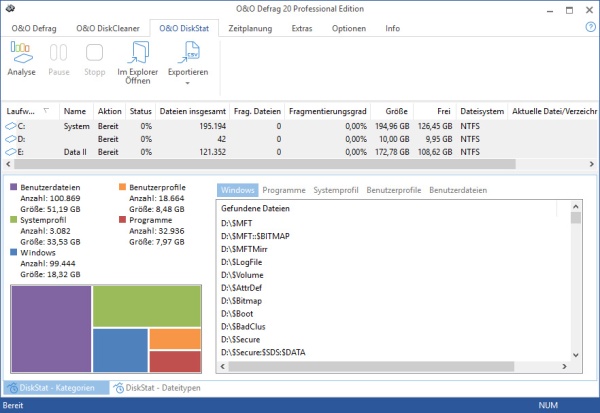This screenshot has width=600, height=413.
Task: Click scroll-right arrow of drive list
Action: point(592,164)
